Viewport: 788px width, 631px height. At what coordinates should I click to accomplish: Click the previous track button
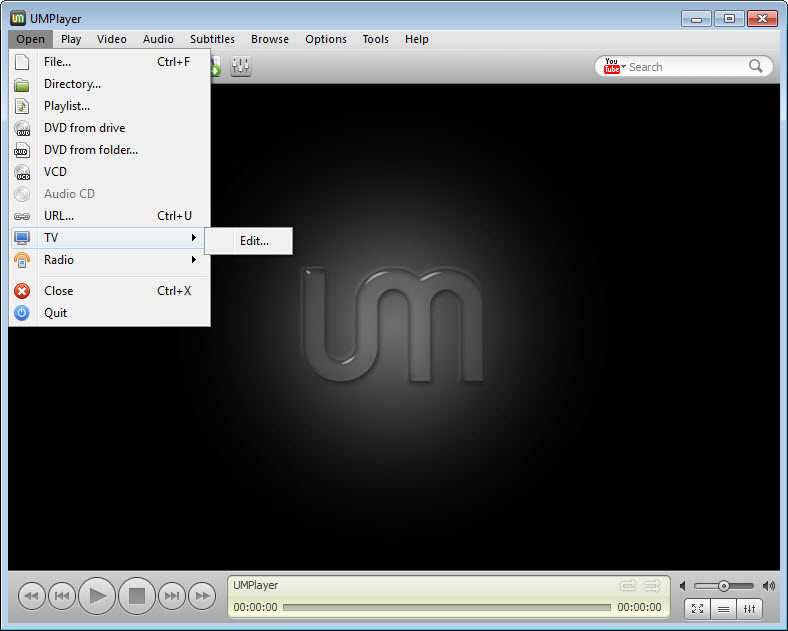point(62,596)
